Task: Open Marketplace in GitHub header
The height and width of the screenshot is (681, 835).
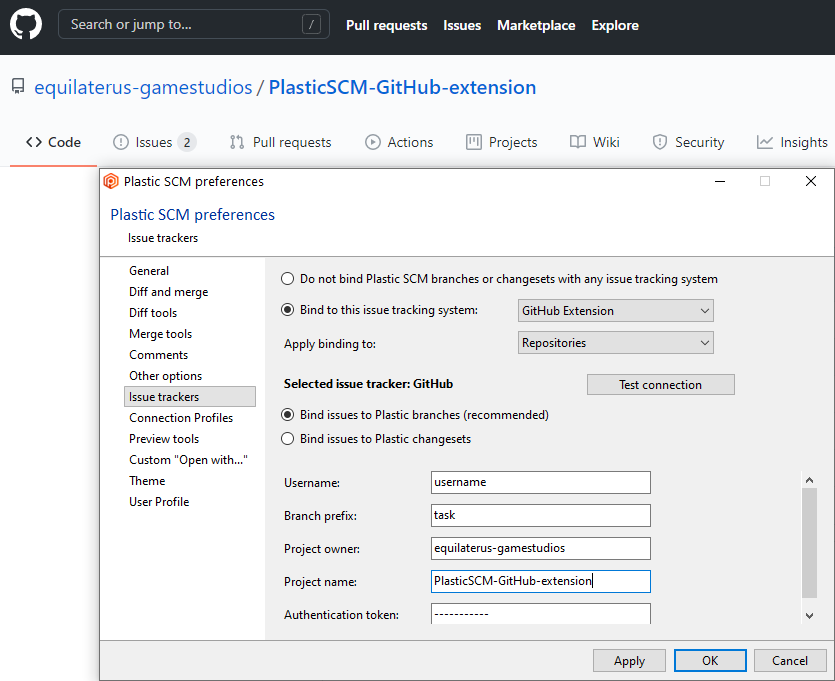Action: (x=536, y=26)
